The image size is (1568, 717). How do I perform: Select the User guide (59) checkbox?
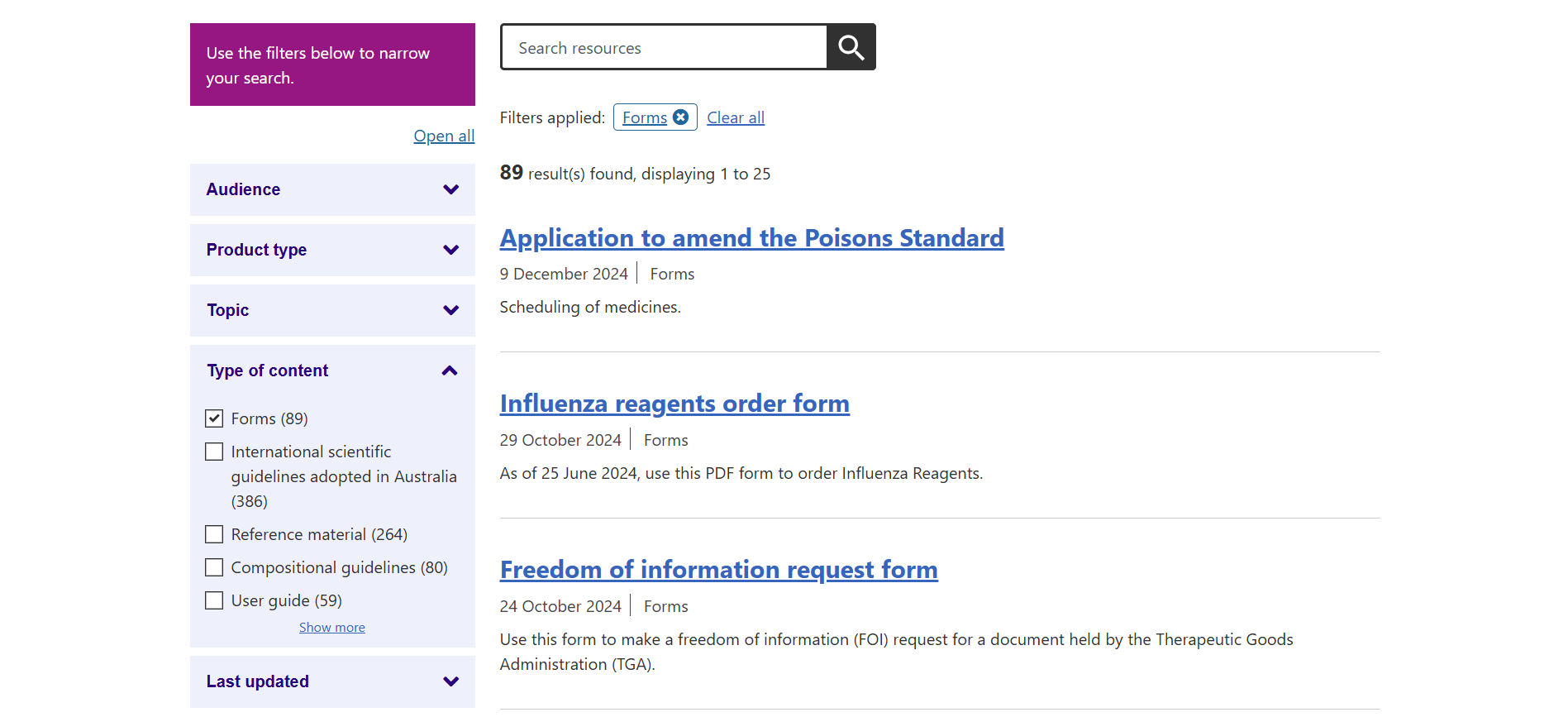pos(214,600)
